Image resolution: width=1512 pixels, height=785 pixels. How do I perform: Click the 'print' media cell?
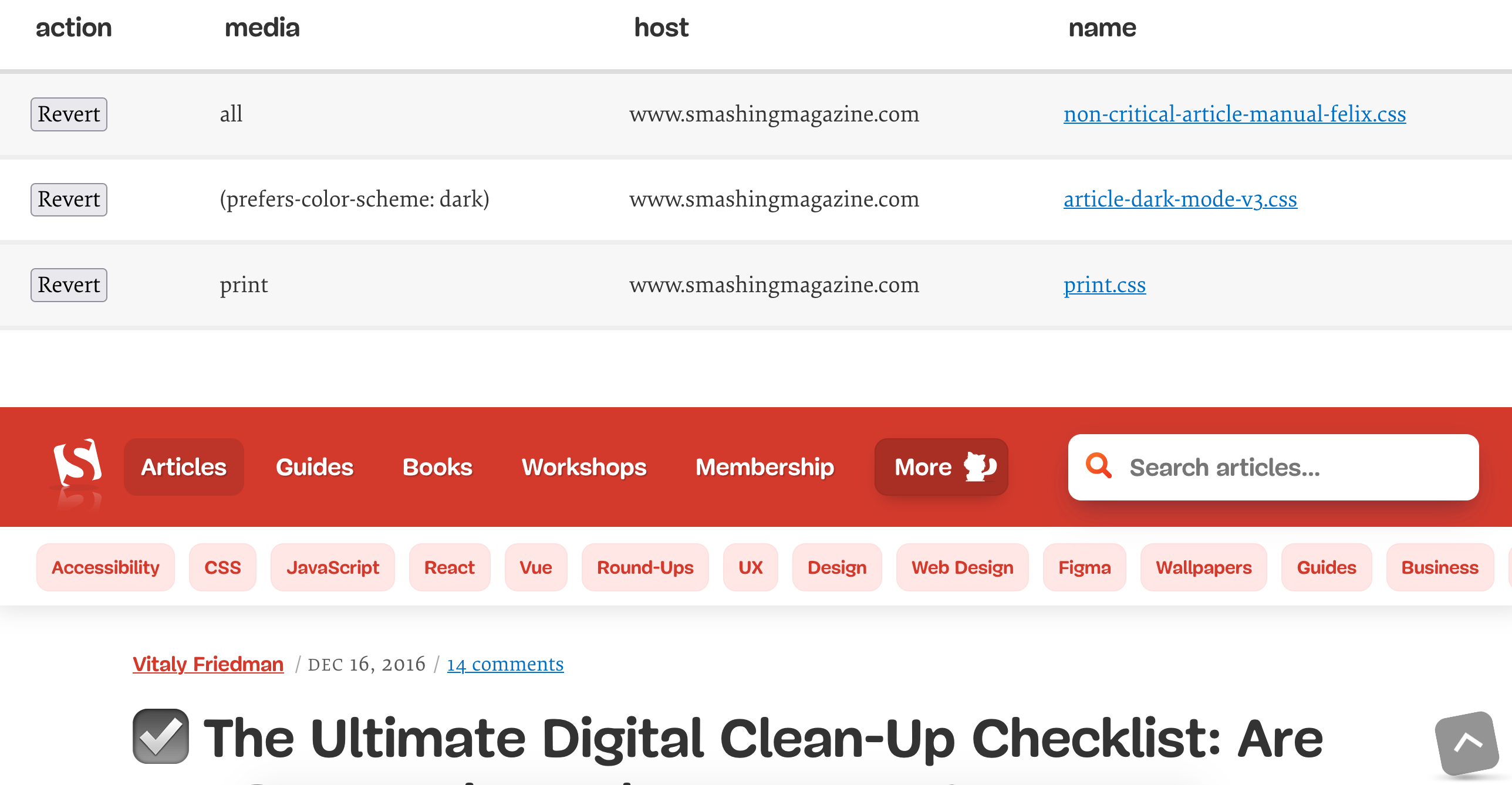pyautogui.click(x=244, y=285)
